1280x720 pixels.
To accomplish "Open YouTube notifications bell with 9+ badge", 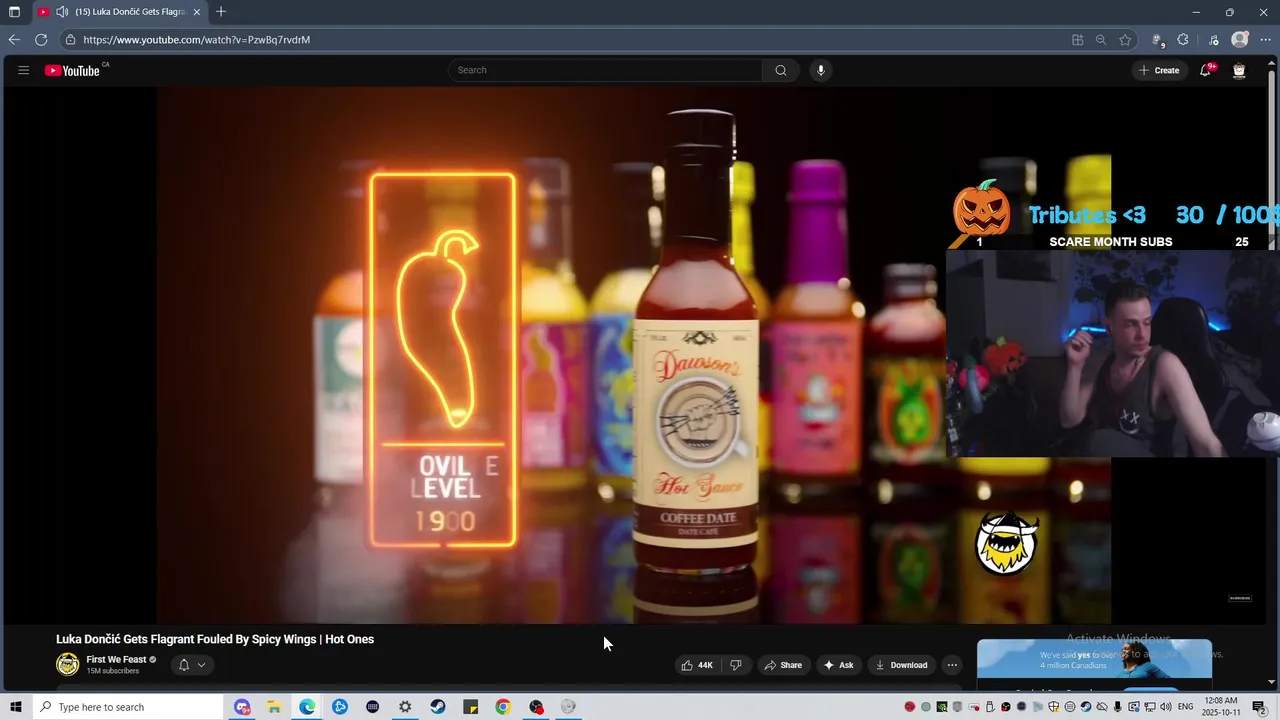I will click(1206, 70).
